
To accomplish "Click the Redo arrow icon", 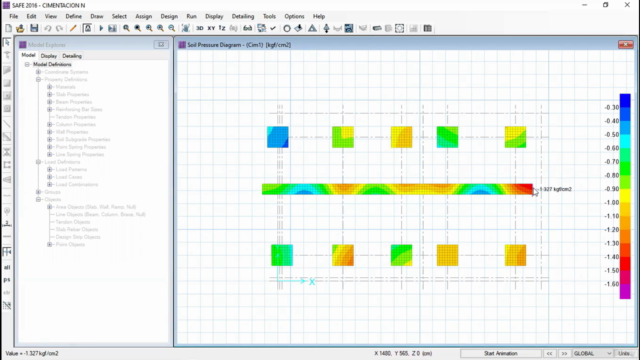I will pos(59,28).
